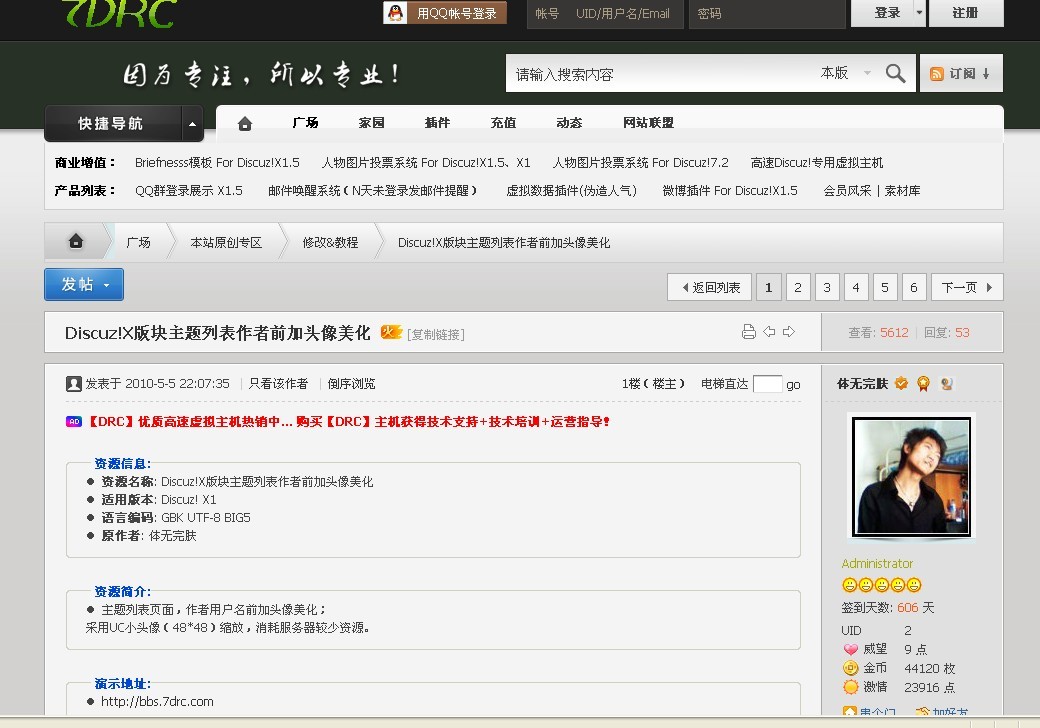Click the print thread icon
Screen dimensions: 1040x728
click(x=748, y=332)
